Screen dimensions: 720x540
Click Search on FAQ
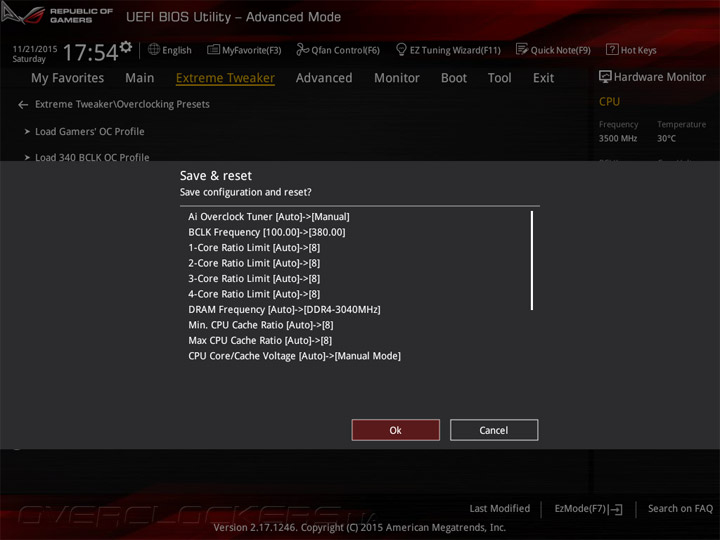[680, 508]
